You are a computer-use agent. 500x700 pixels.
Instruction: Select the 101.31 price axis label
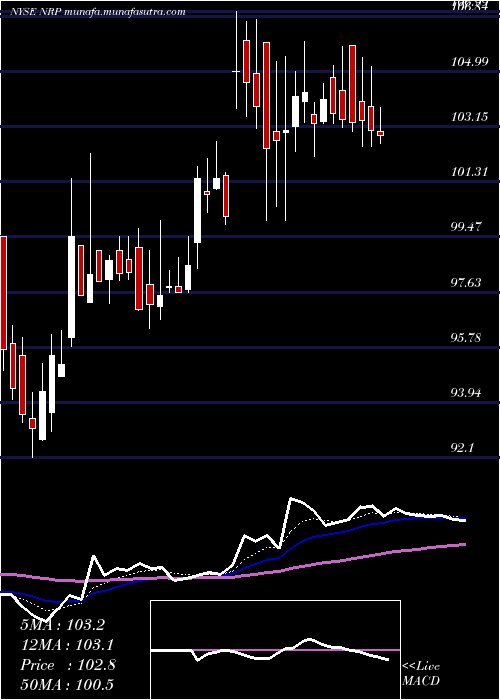[470, 171]
